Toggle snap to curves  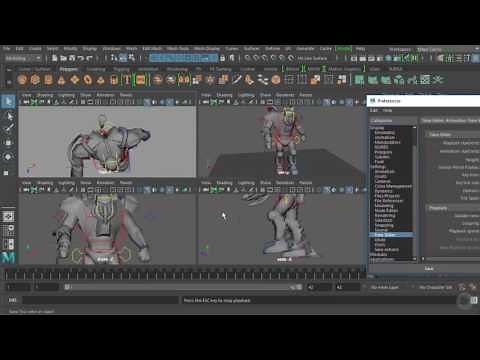[x=256, y=58]
